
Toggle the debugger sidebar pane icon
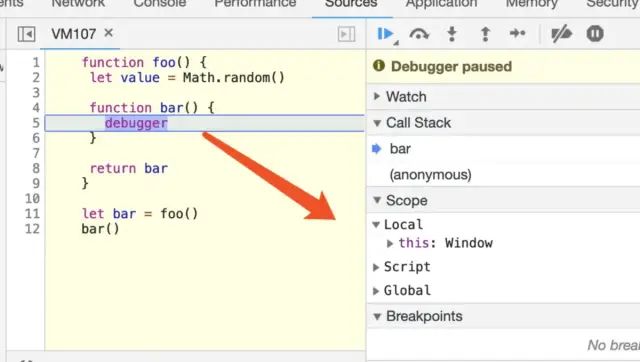point(346,34)
